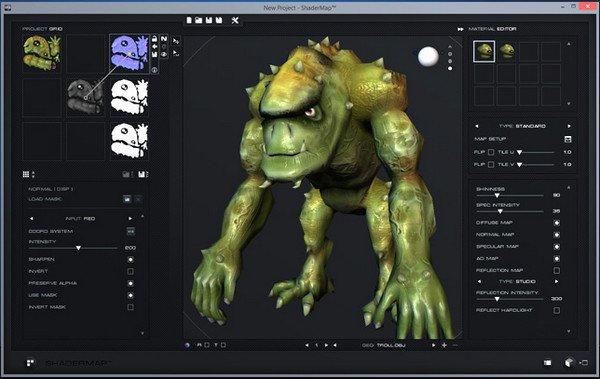Image resolution: width=600 pixels, height=379 pixels.
Task: Adjust the Spec Intensity slider
Action: 510,211
